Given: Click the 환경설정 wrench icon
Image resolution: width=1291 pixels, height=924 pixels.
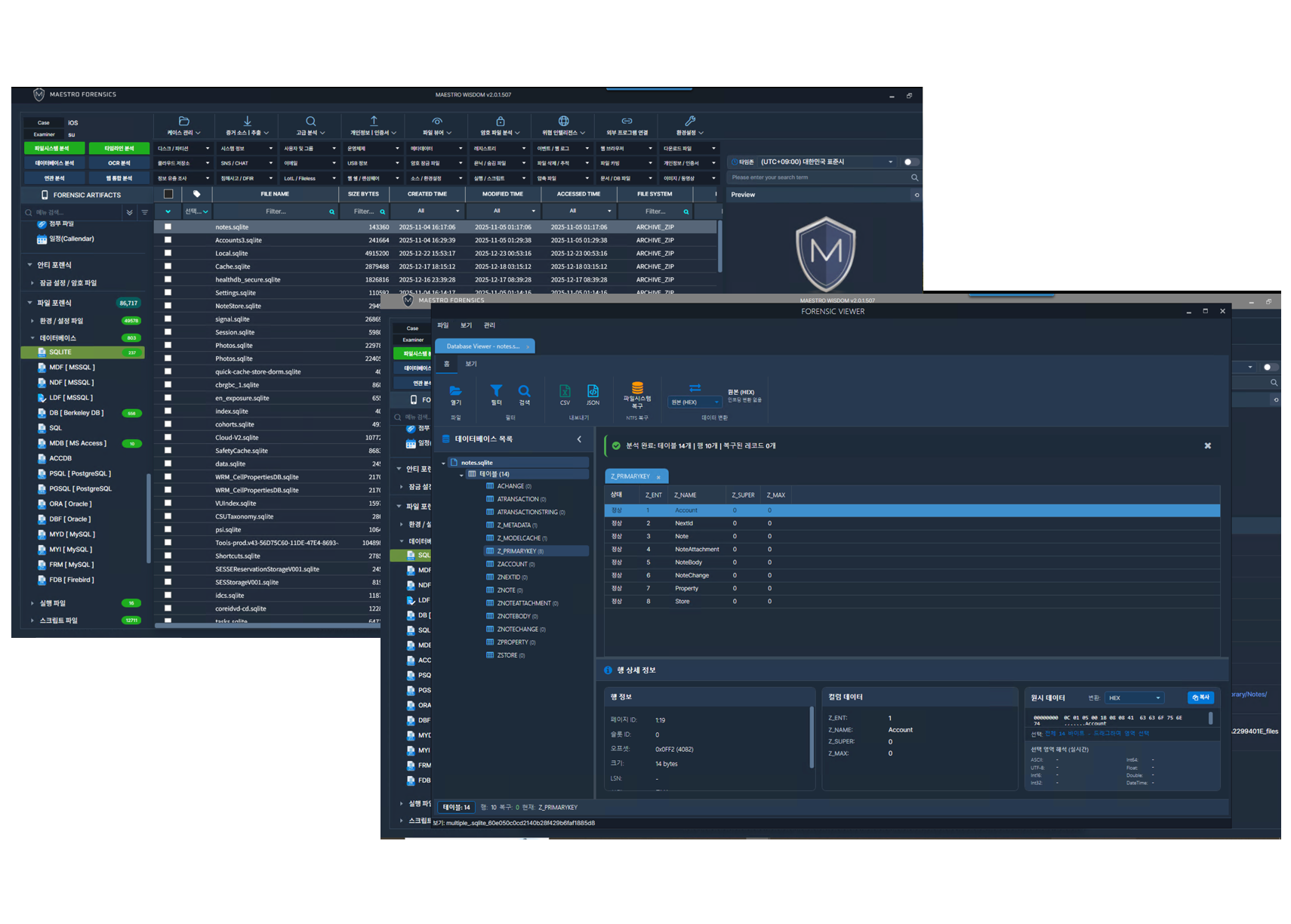Looking at the screenshot, I should [x=690, y=121].
